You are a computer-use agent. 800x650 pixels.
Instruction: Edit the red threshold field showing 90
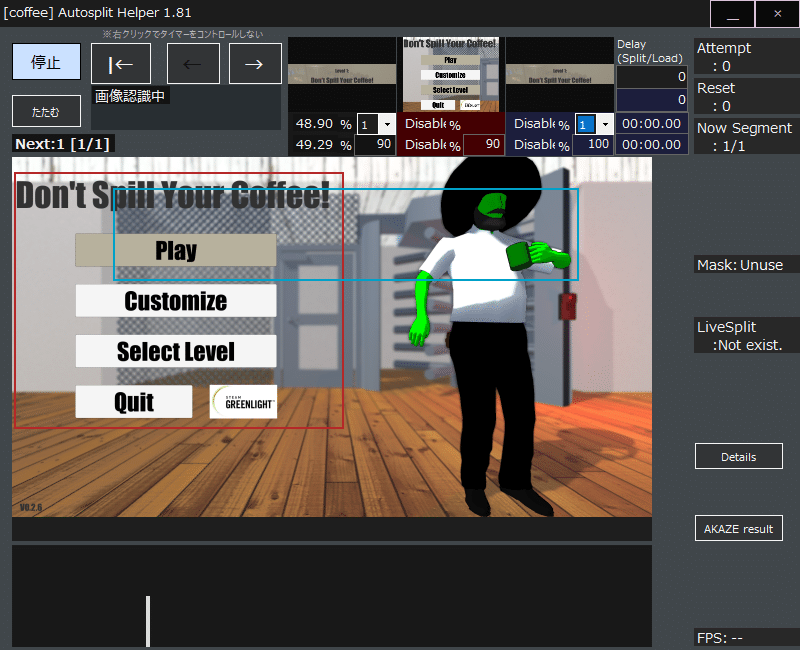click(484, 144)
